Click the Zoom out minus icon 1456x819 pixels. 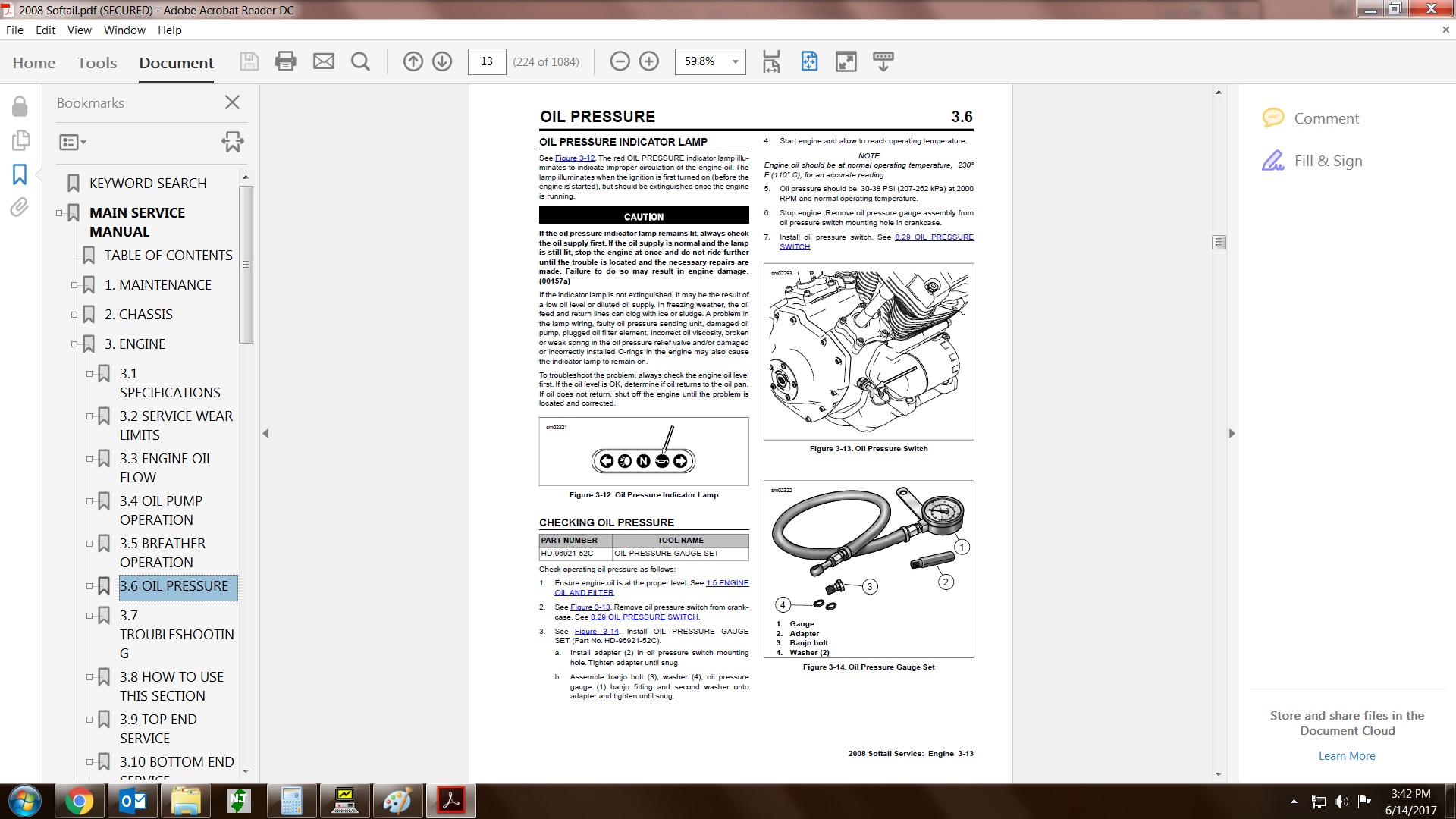620,61
